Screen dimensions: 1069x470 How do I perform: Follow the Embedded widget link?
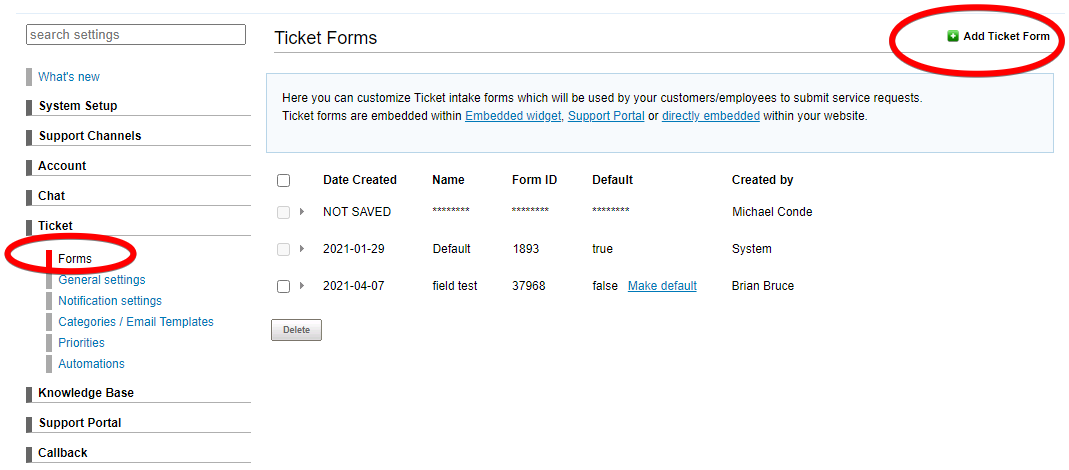click(x=513, y=116)
